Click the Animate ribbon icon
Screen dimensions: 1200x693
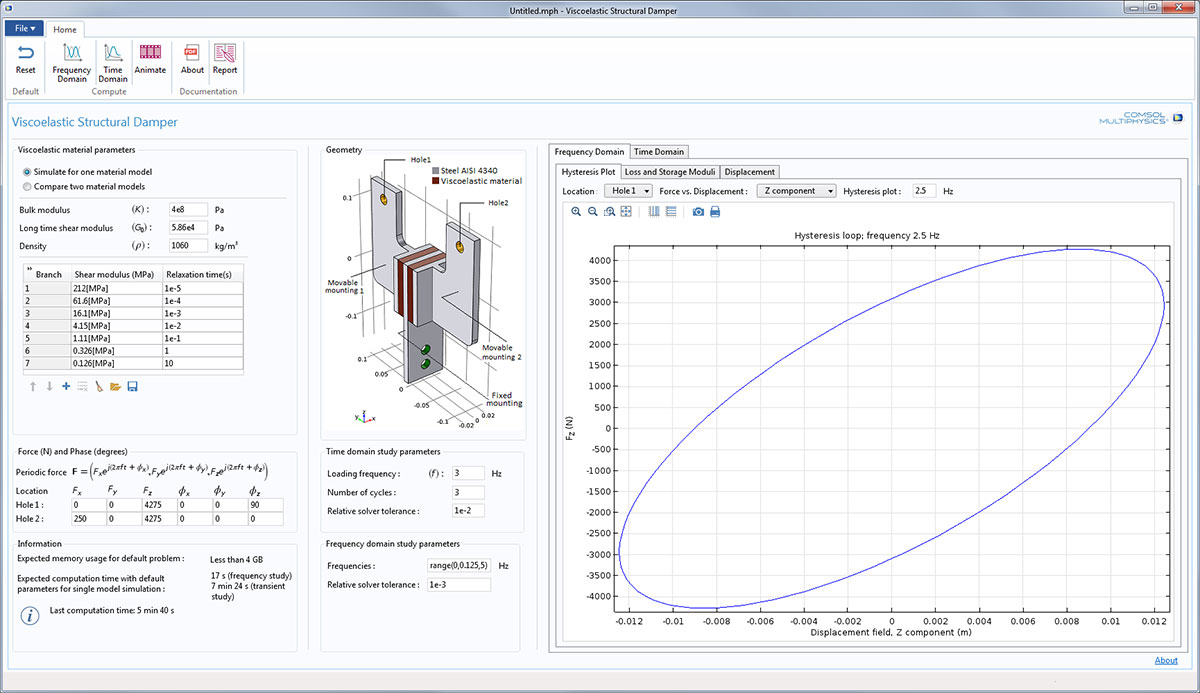click(x=150, y=58)
